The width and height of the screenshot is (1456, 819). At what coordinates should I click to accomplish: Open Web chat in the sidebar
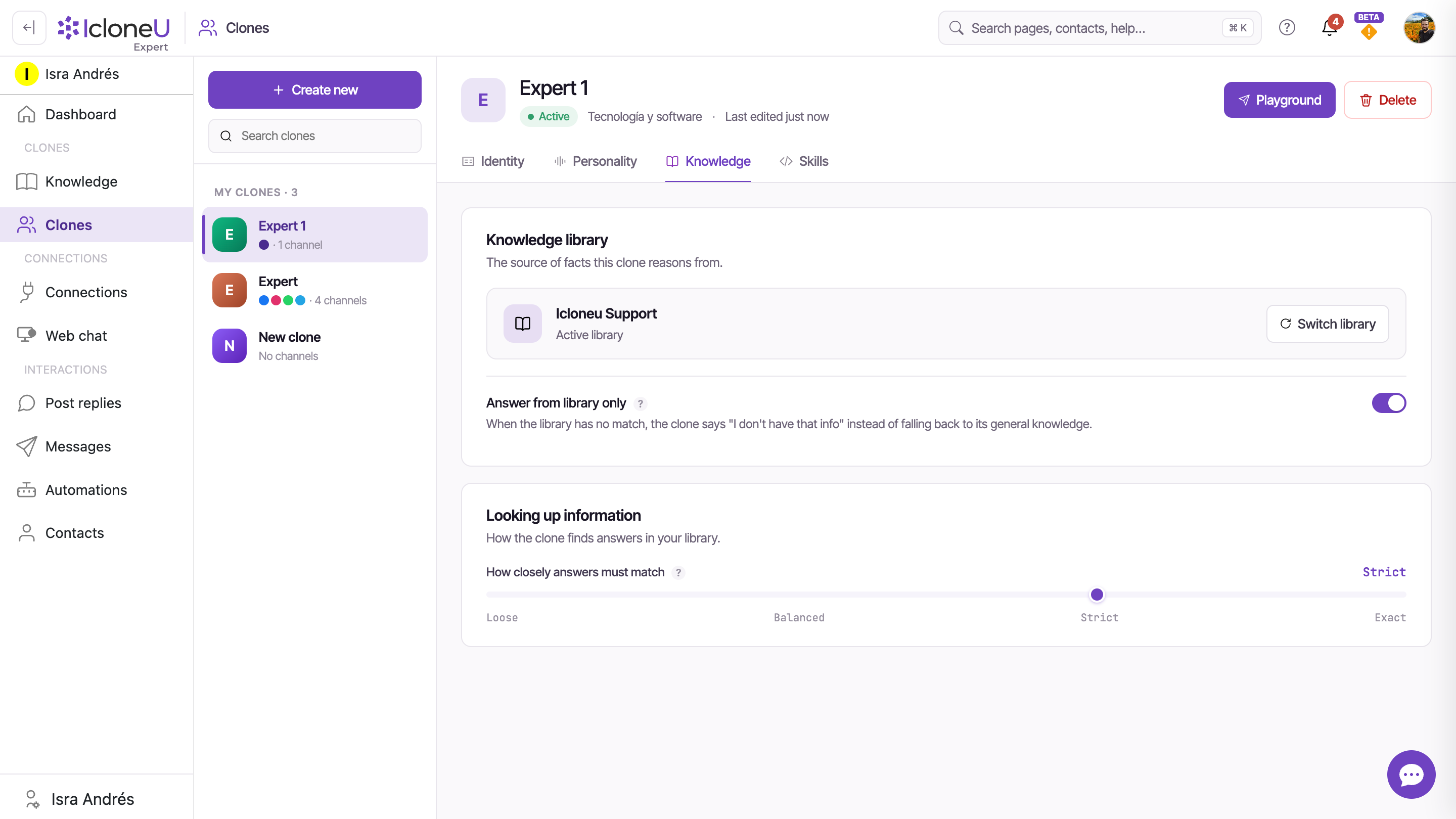point(97,336)
